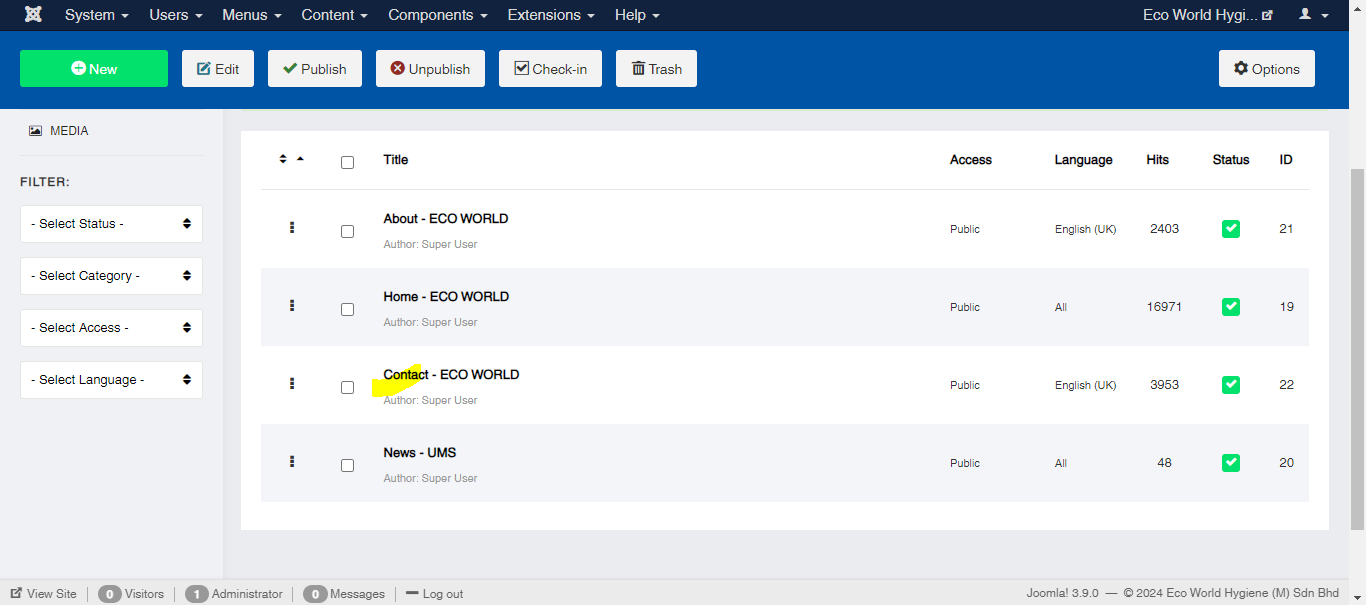The image size is (1366, 605).
Task: Click the drag handle for News - UMS
Action: (x=292, y=462)
